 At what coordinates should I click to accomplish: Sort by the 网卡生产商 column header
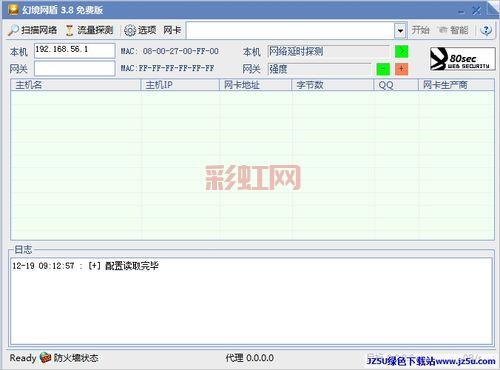click(x=456, y=85)
